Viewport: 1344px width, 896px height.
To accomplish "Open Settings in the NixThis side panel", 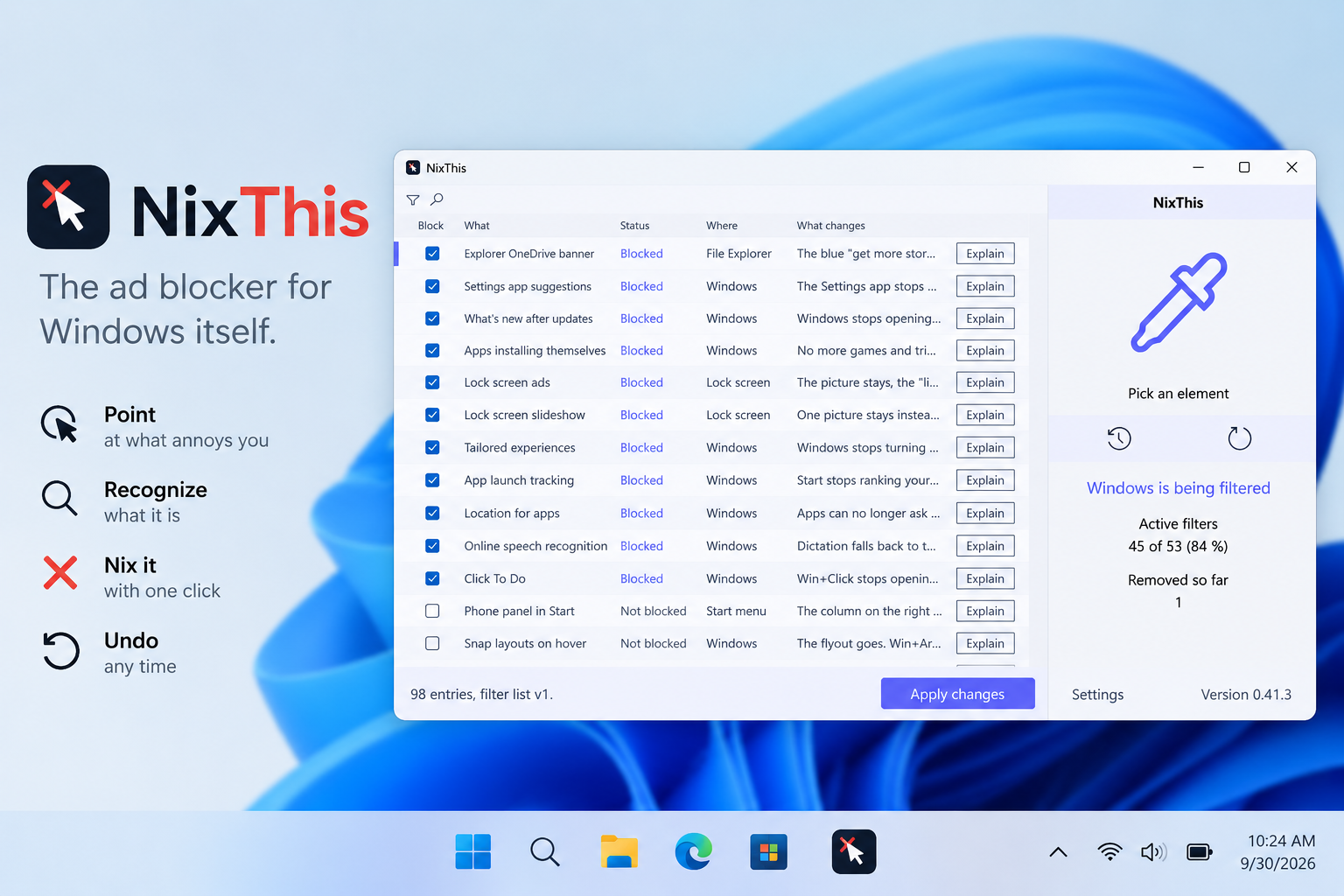I will coord(1097,695).
